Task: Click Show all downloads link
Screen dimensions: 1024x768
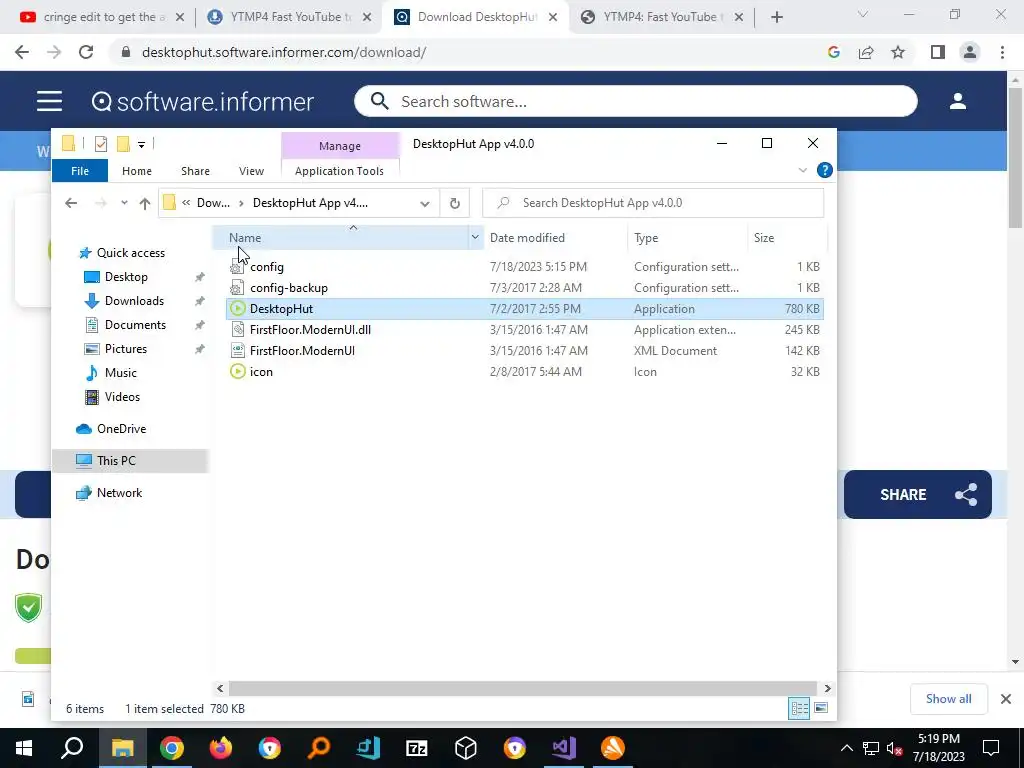Action: point(948,699)
